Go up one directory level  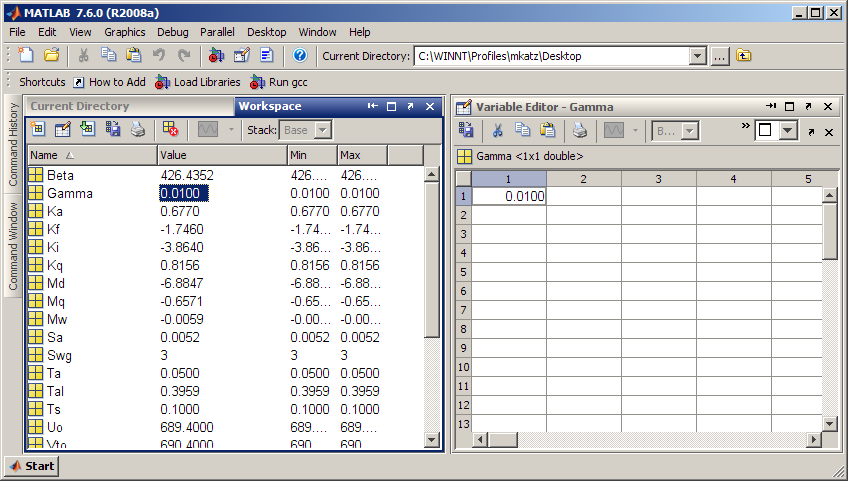click(x=744, y=56)
